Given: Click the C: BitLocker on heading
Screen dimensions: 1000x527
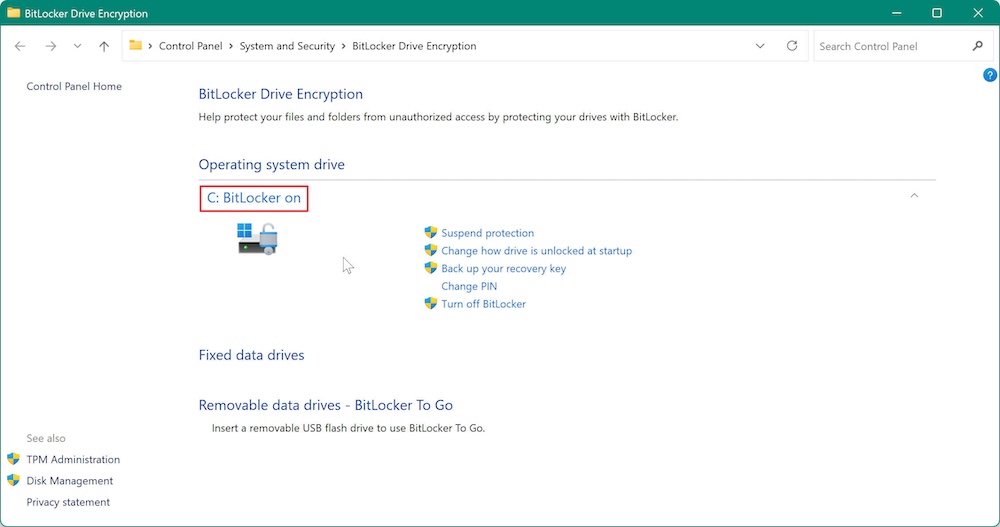Looking at the screenshot, I should (254, 198).
